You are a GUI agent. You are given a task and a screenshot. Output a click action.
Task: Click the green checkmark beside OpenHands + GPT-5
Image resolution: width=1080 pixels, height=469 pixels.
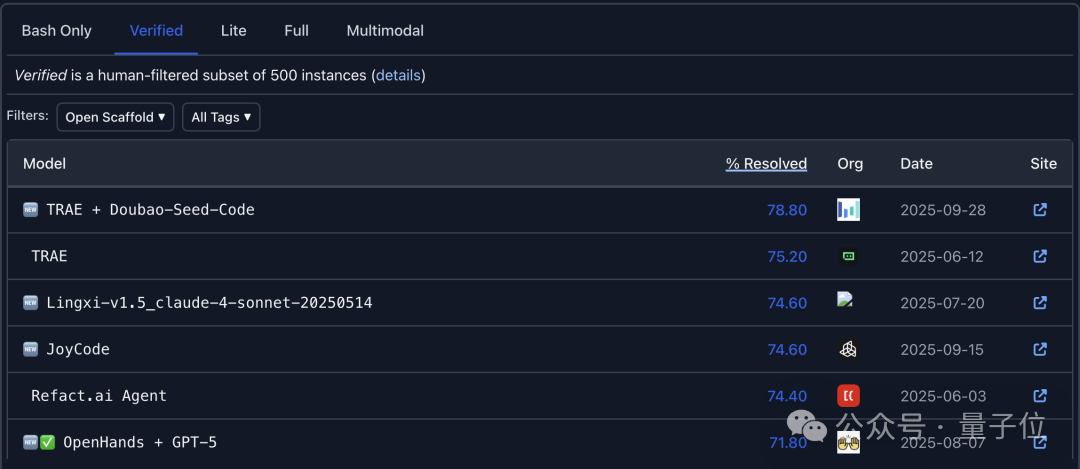click(x=47, y=442)
